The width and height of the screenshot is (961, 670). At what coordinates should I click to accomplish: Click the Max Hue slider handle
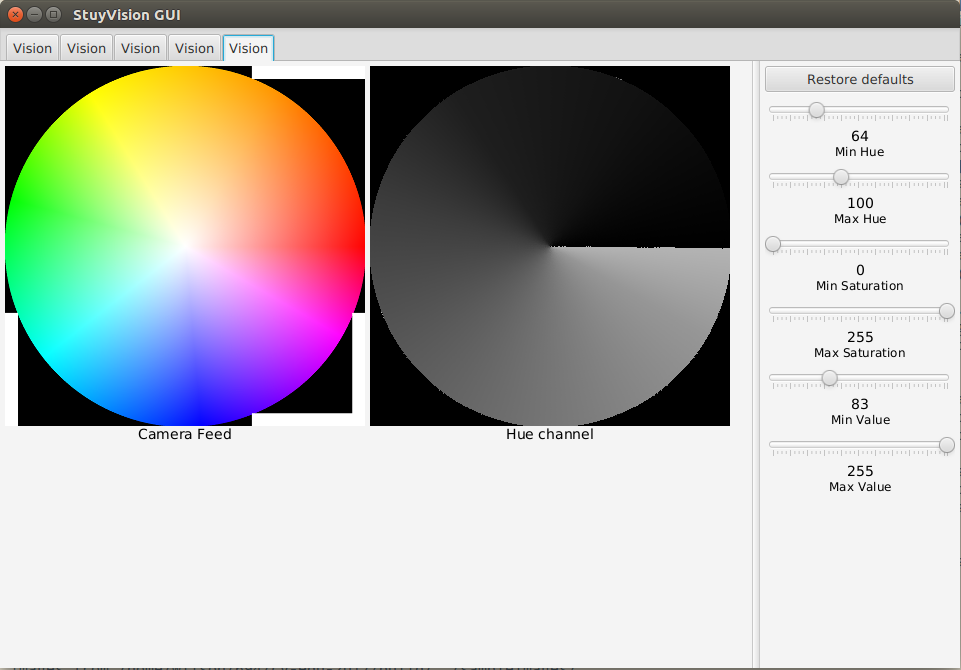click(841, 177)
